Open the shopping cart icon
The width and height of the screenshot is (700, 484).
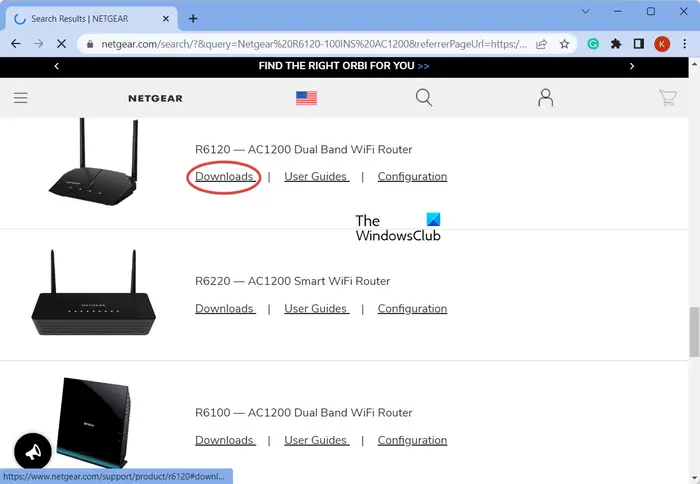point(667,97)
